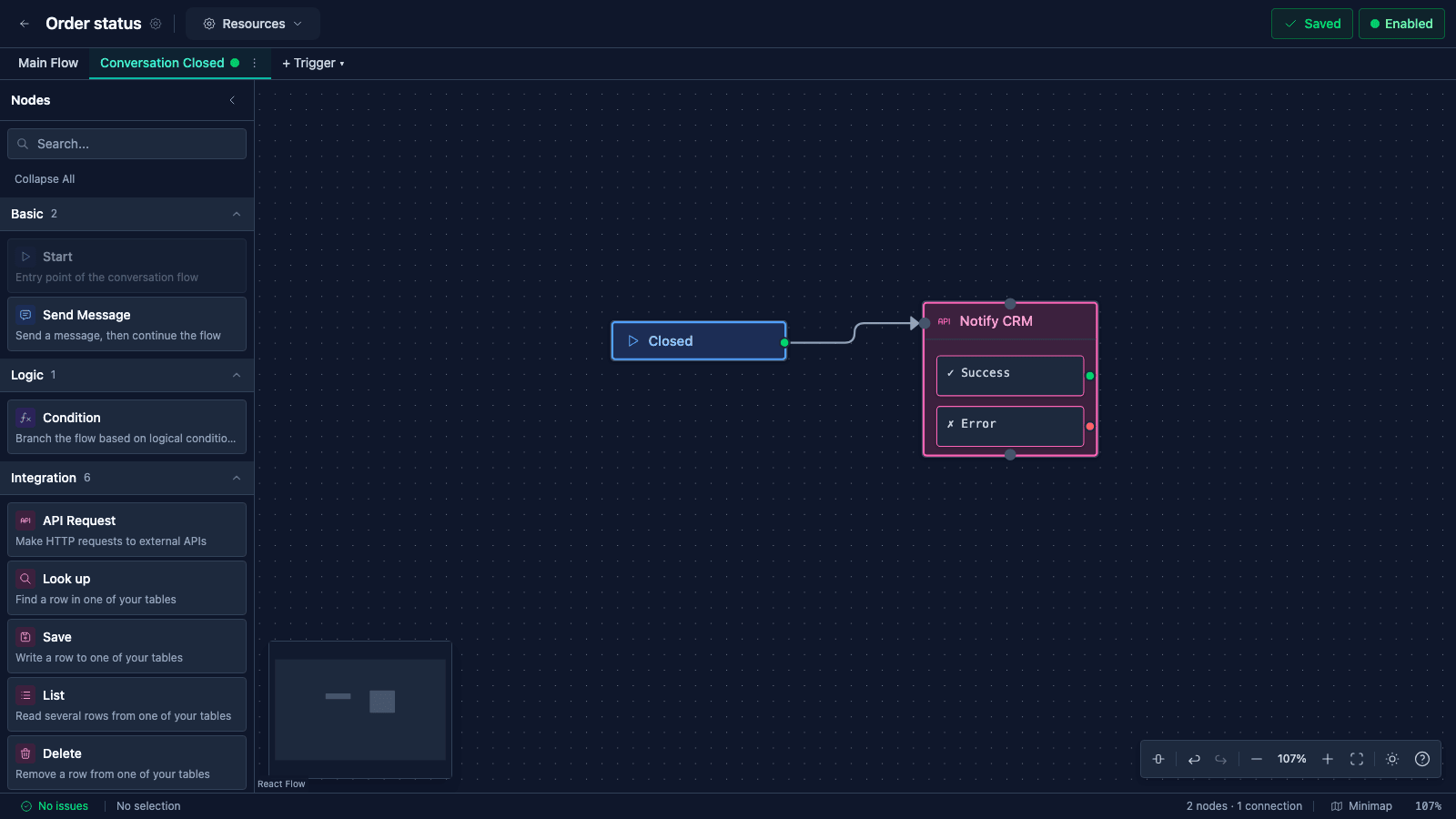
Task: Click the Saved button
Action: [x=1312, y=24]
